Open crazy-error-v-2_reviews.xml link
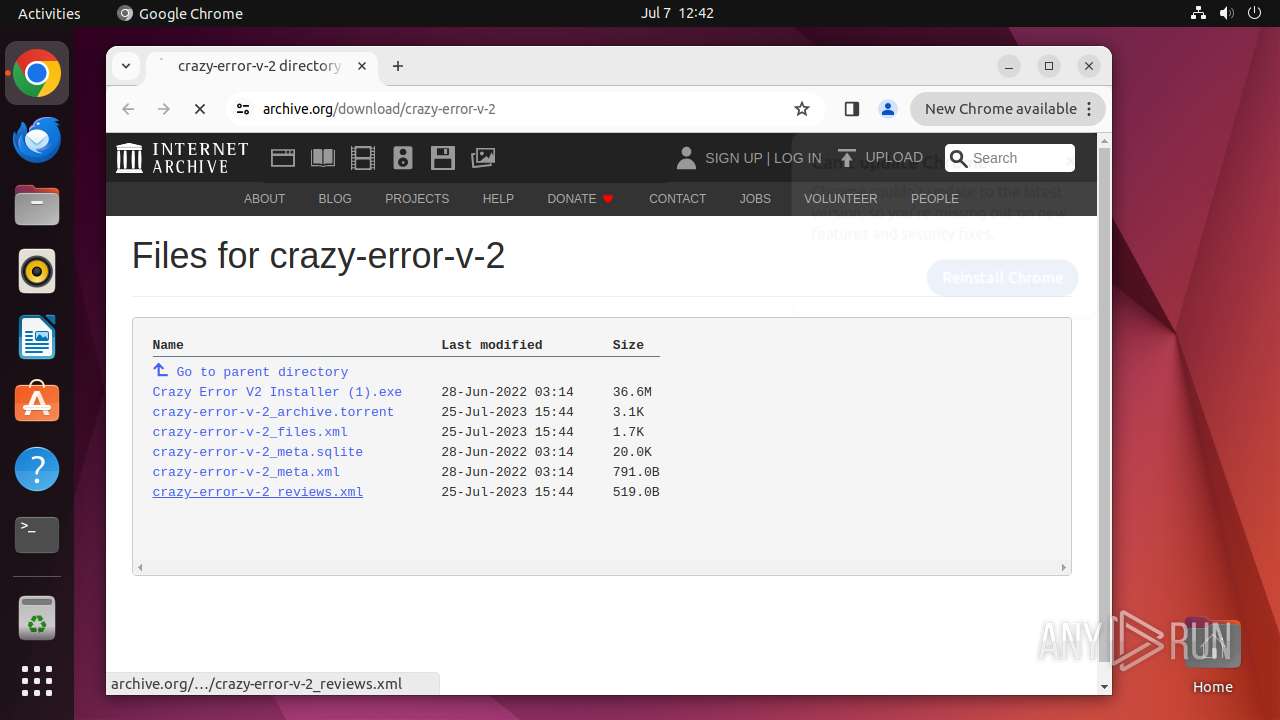The height and width of the screenshot is (720, 1280). (x=257, y=492)
